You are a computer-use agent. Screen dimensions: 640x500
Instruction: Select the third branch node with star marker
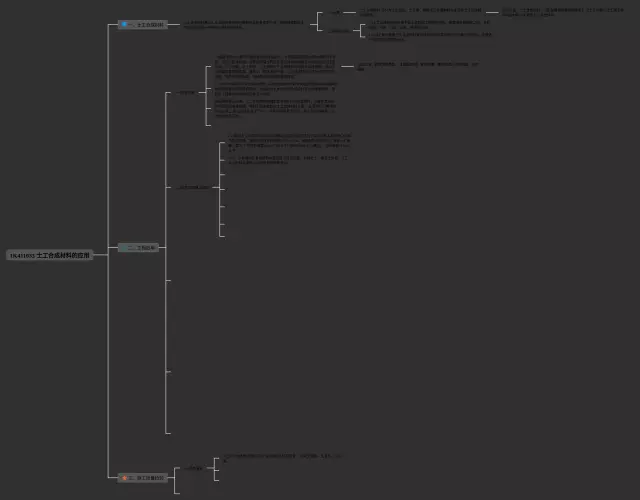(x=142, y=478)
